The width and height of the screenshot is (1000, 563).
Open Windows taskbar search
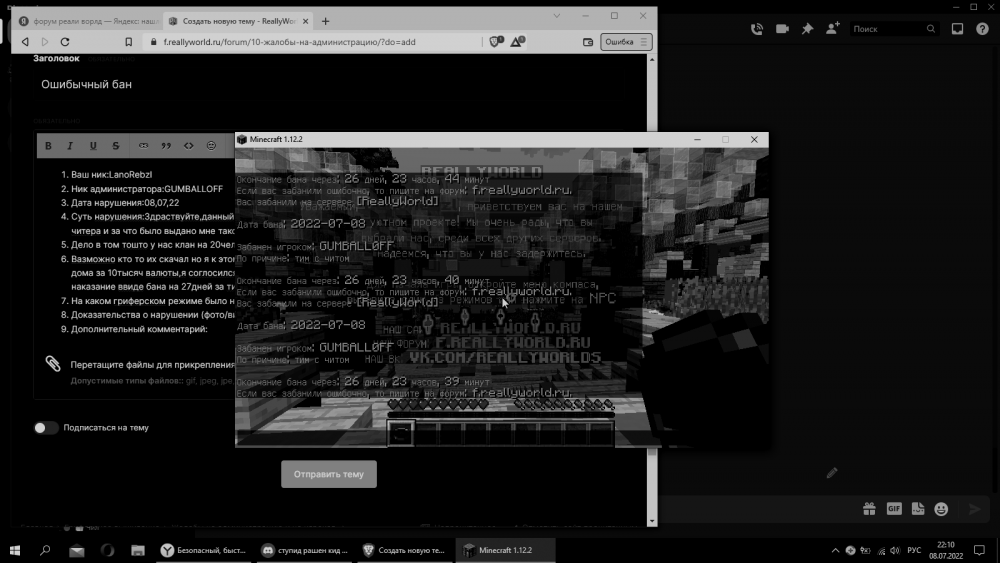[x=45, y=550]
